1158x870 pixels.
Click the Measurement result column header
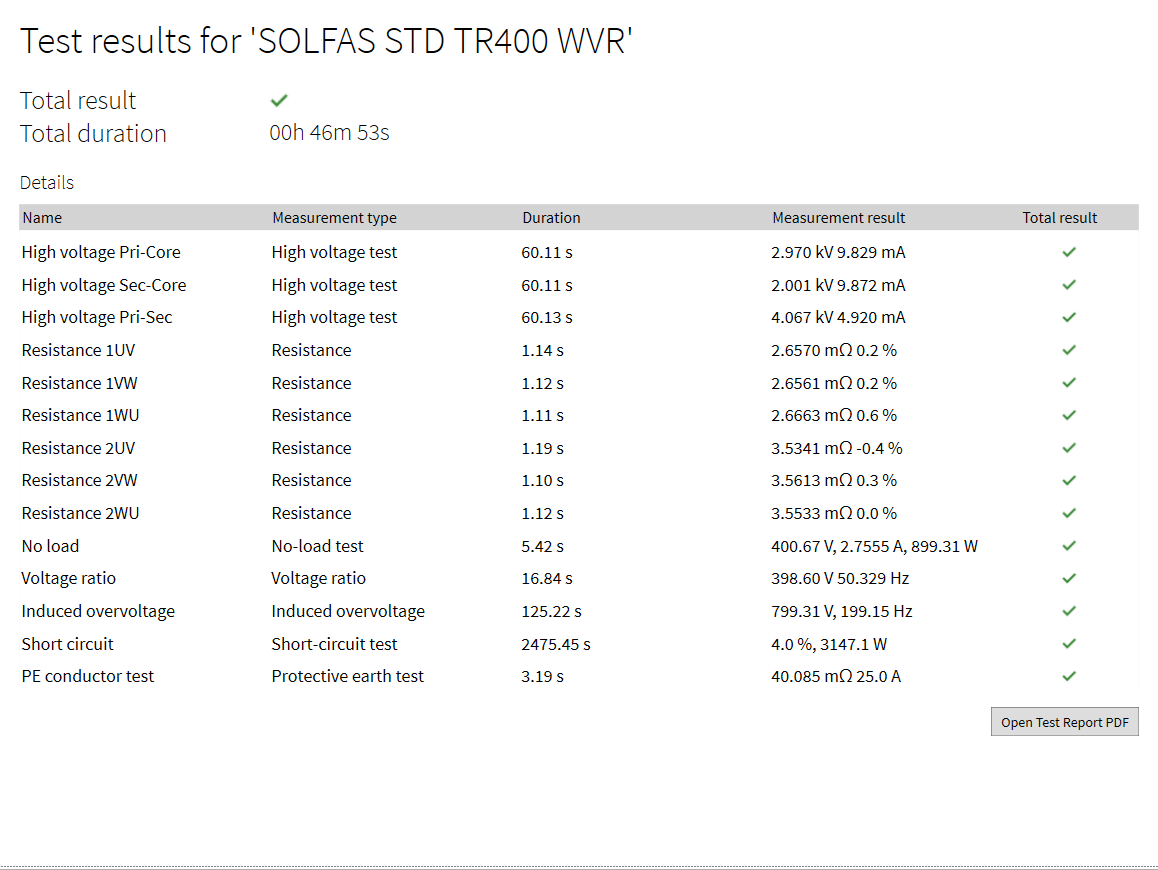pyautogui.click(x=838, y=218)
